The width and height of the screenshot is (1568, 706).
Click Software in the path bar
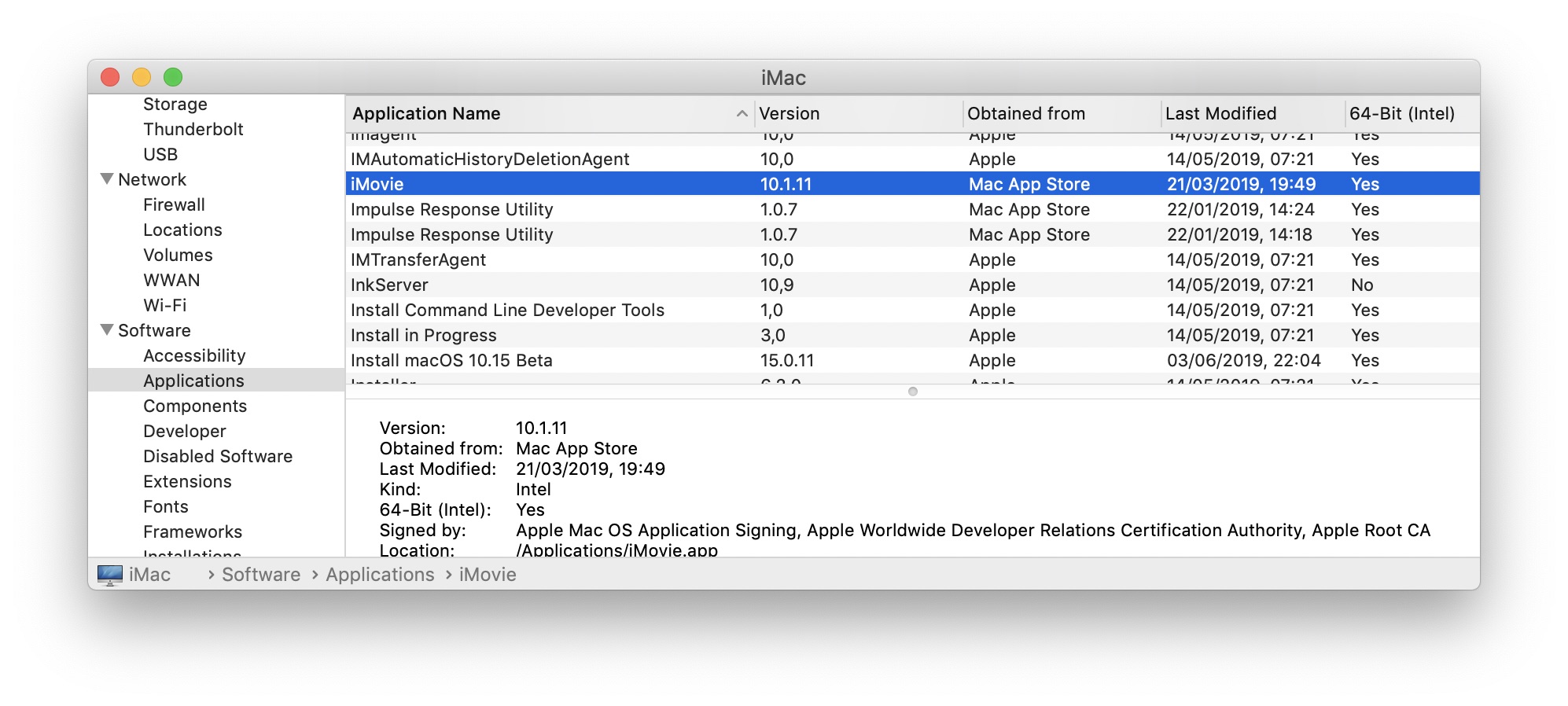[x=261, y=575]
